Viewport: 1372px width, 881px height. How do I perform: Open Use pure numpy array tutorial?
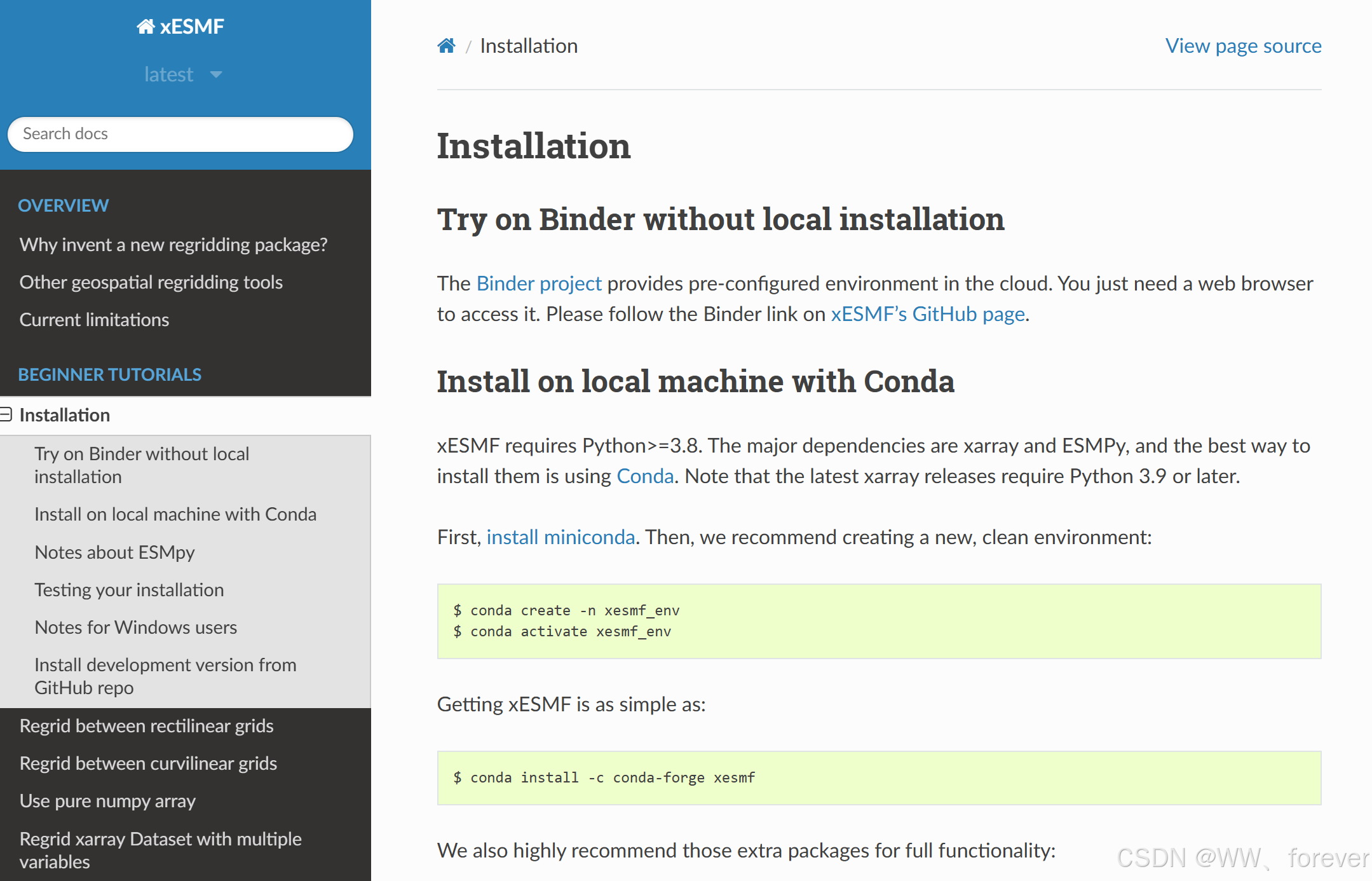click(107, 801)
